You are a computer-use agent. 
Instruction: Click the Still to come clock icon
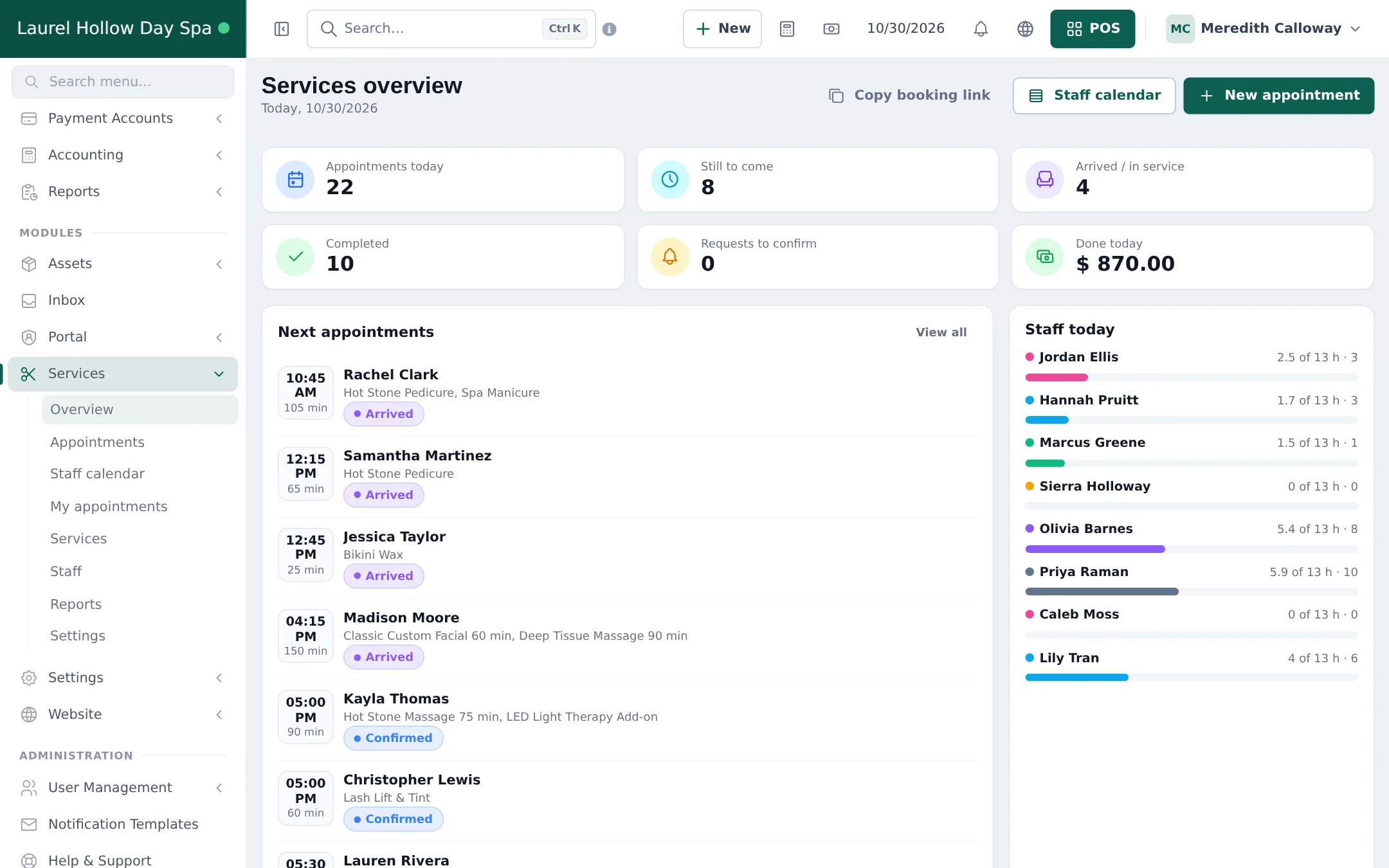[x=670, y=179]
